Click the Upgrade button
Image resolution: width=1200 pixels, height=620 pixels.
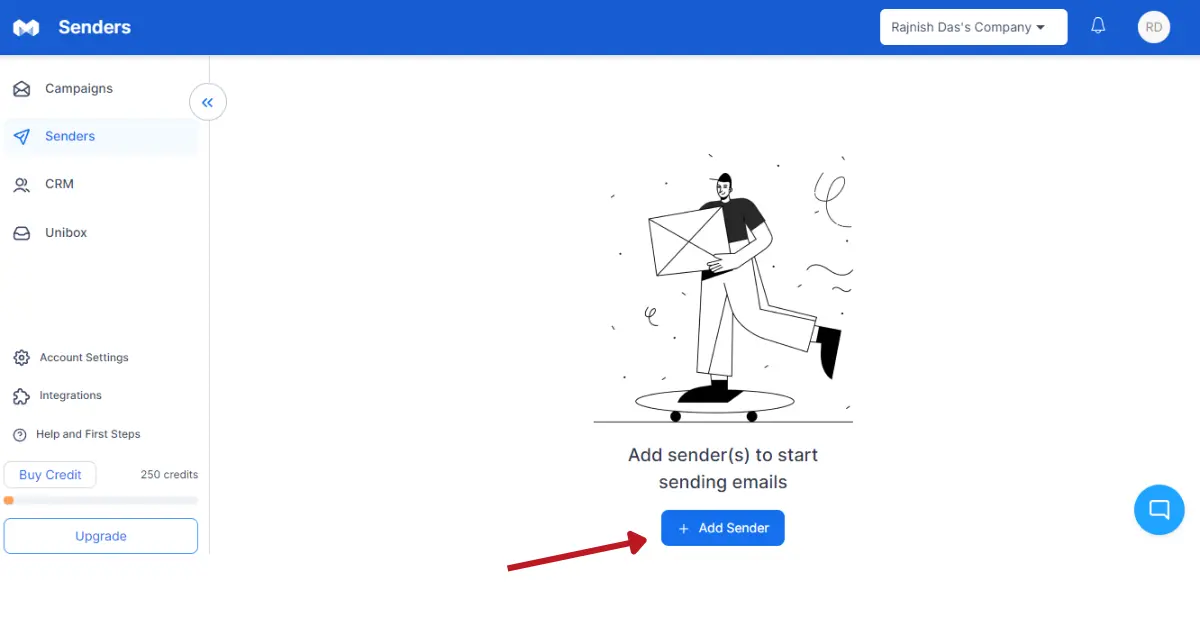click(101, 536)
